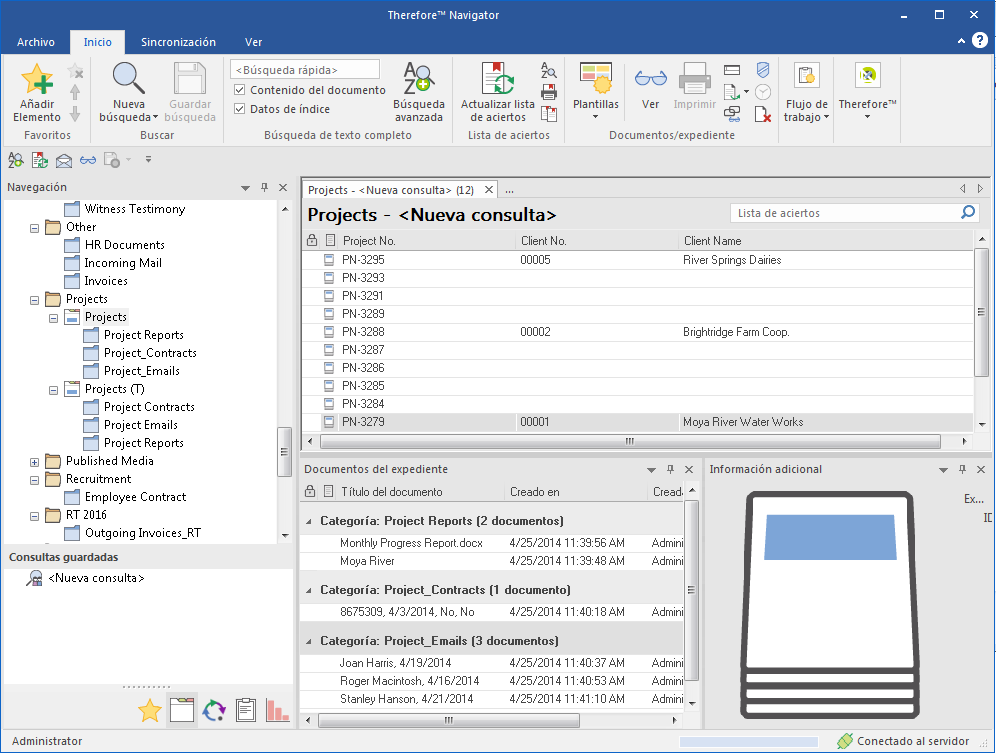Viewport: 996px width, 754px height.
Task: Click the help question mark icon
Action: [x=980, y=41]
